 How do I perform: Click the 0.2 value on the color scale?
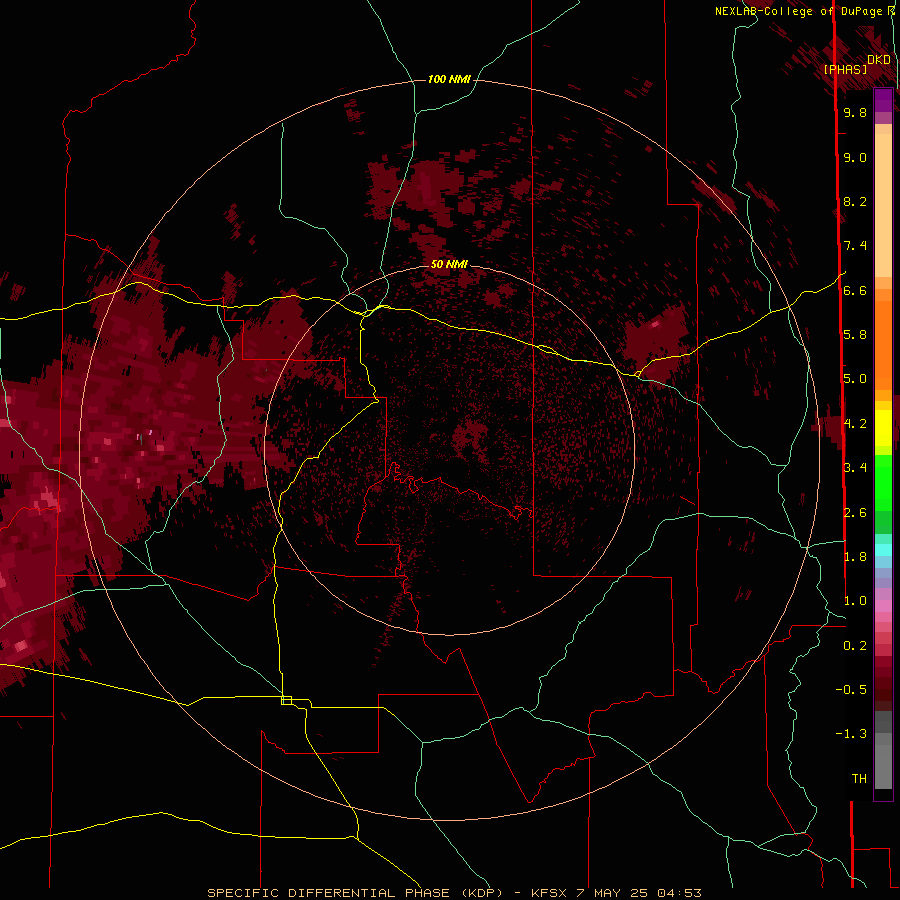tap(855, 646)
